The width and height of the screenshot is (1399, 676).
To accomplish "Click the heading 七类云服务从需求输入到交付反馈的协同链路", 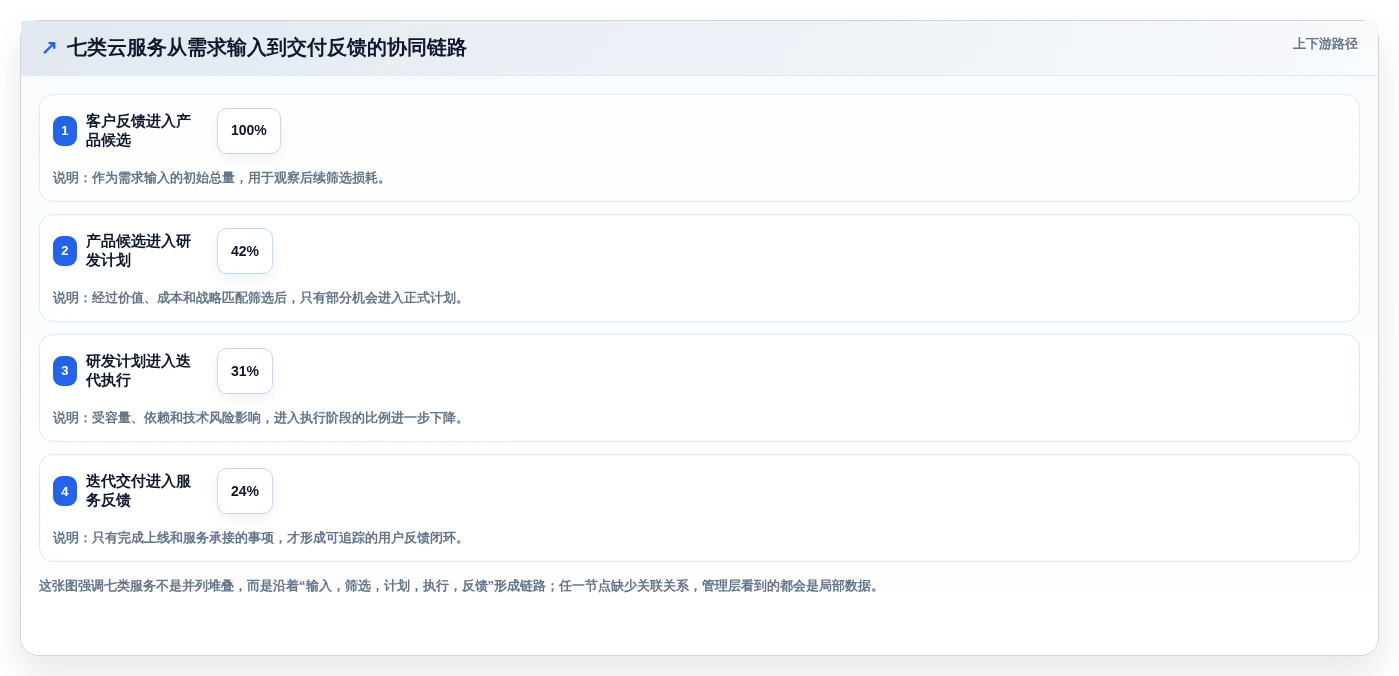I will point(267,48).
